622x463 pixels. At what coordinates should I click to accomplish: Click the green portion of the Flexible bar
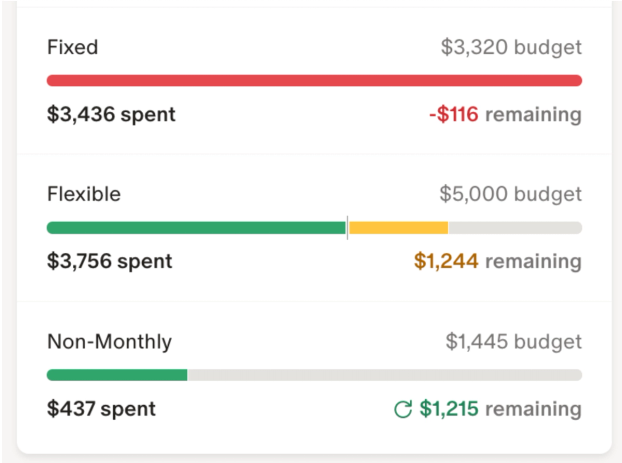click(195, 228)
